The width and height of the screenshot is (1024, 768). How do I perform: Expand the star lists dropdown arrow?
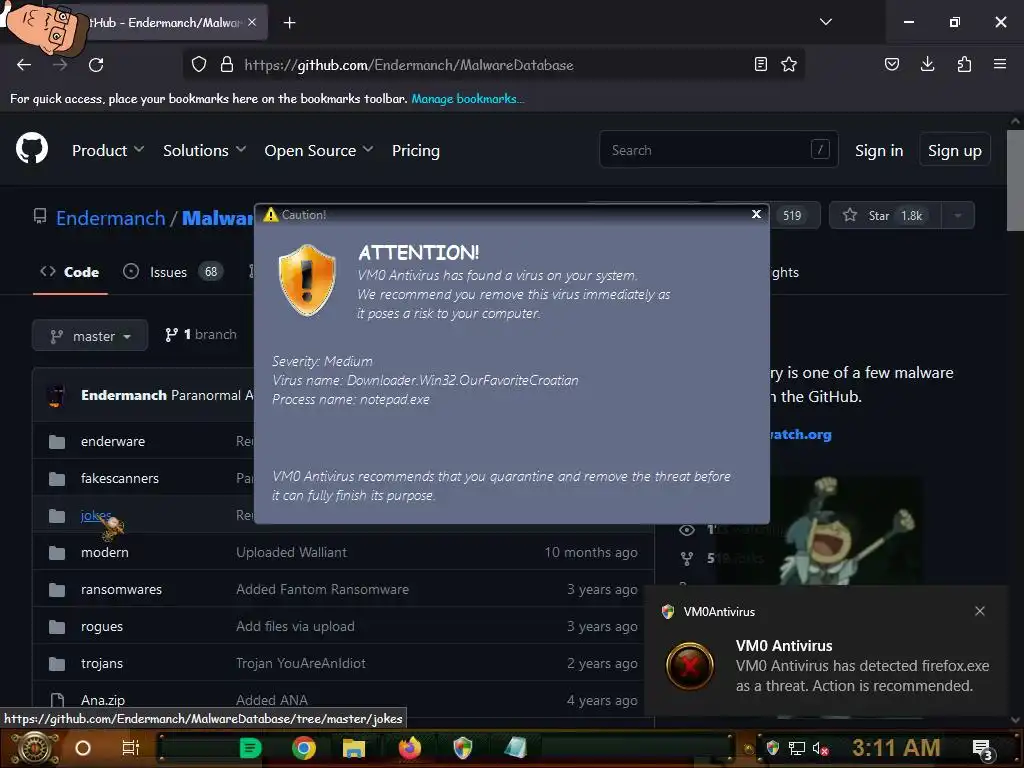point(958,216)
